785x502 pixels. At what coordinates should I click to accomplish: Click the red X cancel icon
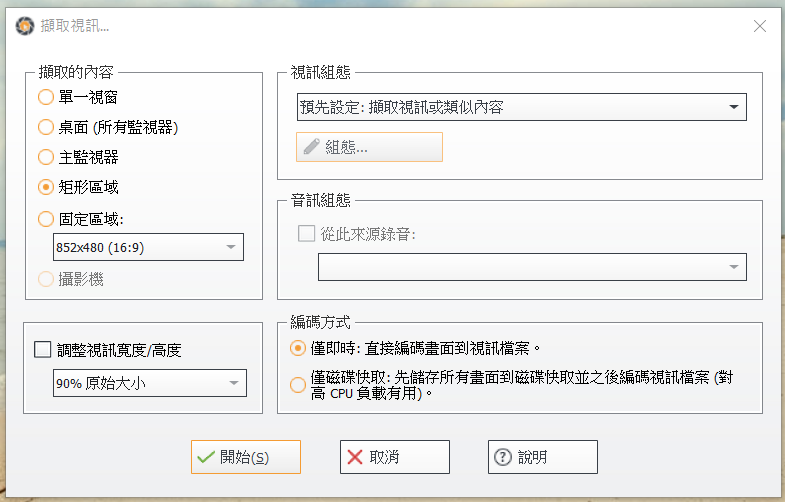pyautogui.click(x=355, y=457)
